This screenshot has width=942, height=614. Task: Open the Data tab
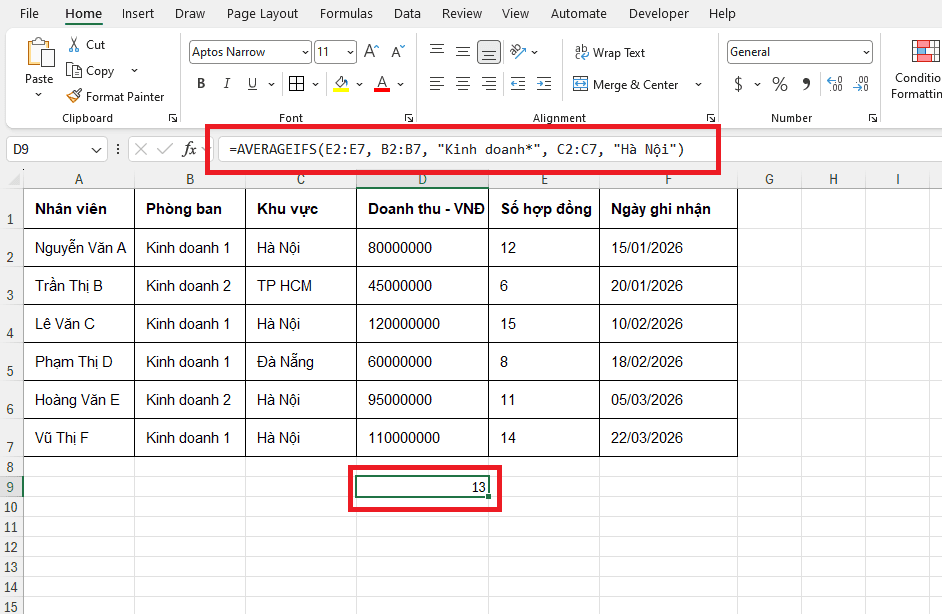407,13
